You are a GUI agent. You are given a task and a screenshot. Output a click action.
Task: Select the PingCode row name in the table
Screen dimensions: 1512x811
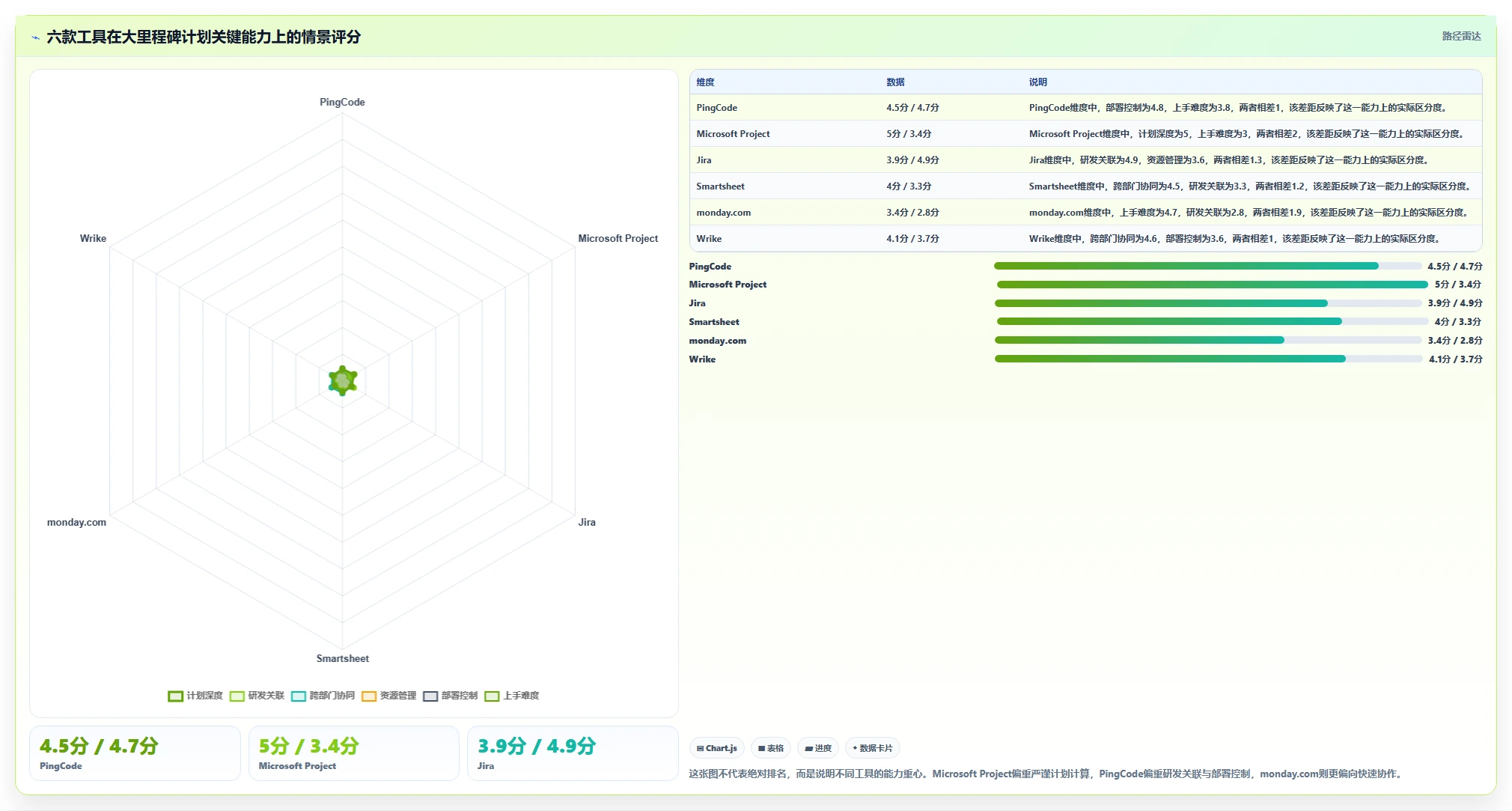[716, 108]
